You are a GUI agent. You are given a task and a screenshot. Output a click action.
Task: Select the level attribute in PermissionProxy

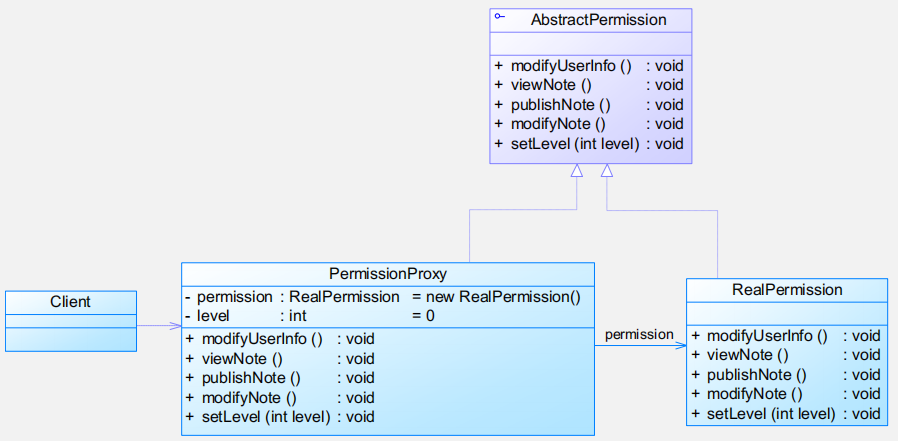tap(310, 316)
